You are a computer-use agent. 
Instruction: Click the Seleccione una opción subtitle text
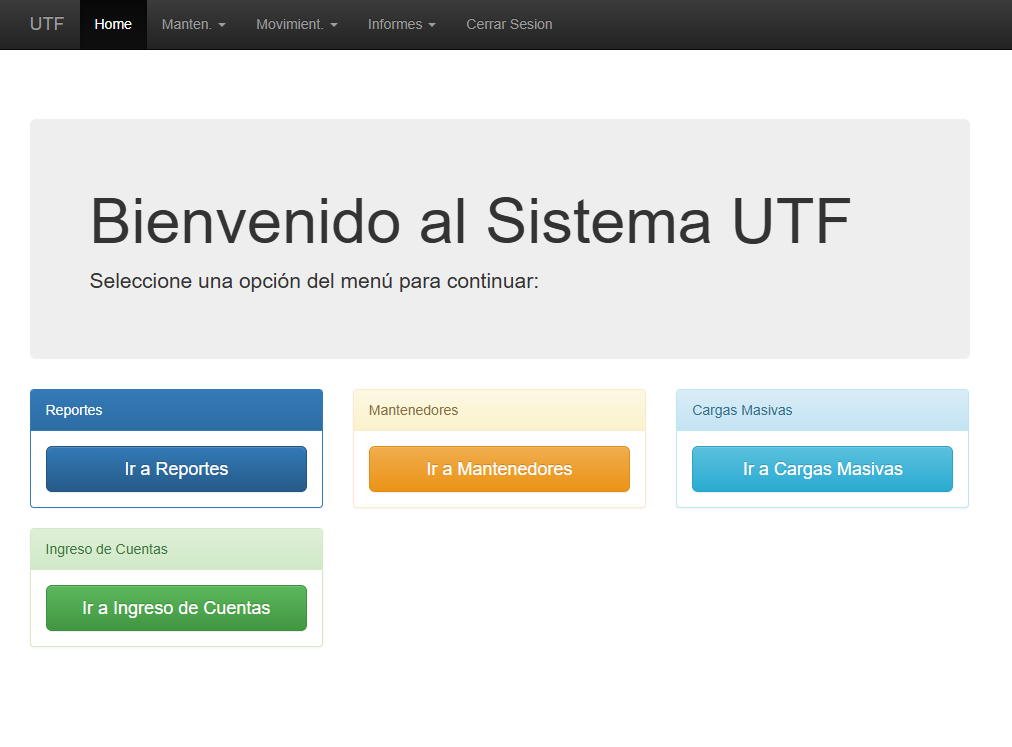coord(314,281)
